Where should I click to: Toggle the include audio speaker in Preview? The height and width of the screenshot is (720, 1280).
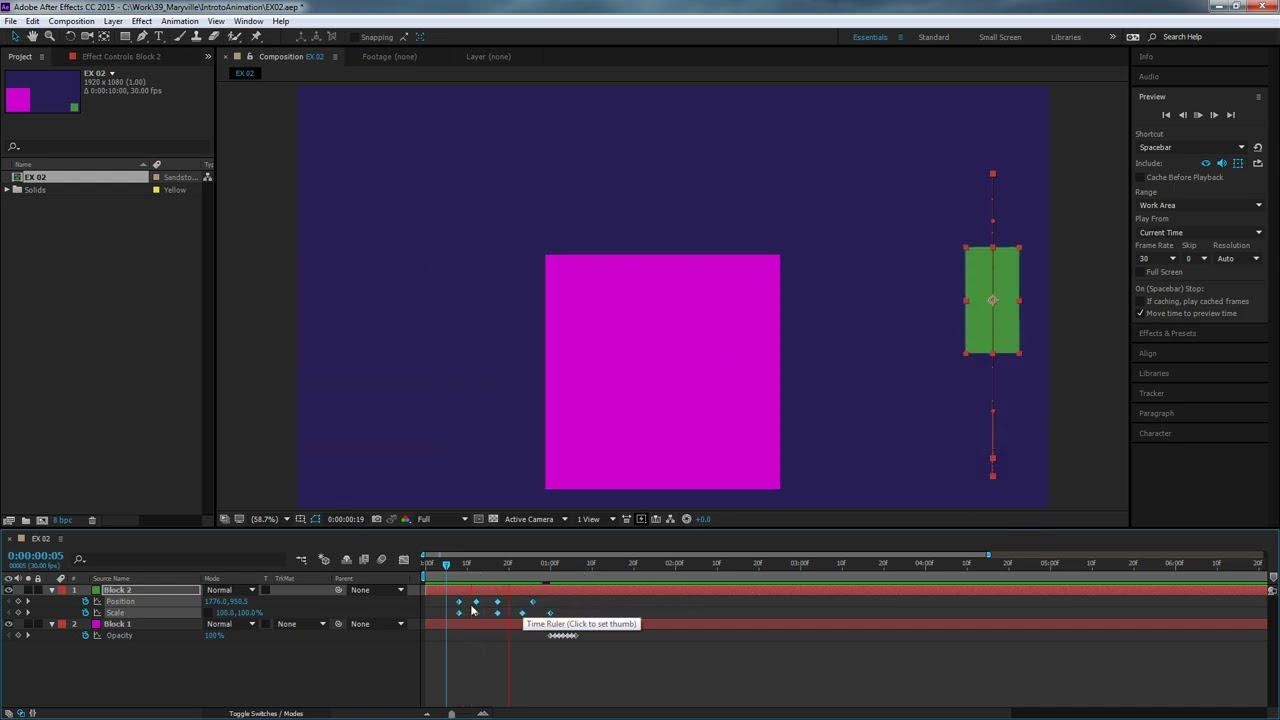click(1222, 163)
